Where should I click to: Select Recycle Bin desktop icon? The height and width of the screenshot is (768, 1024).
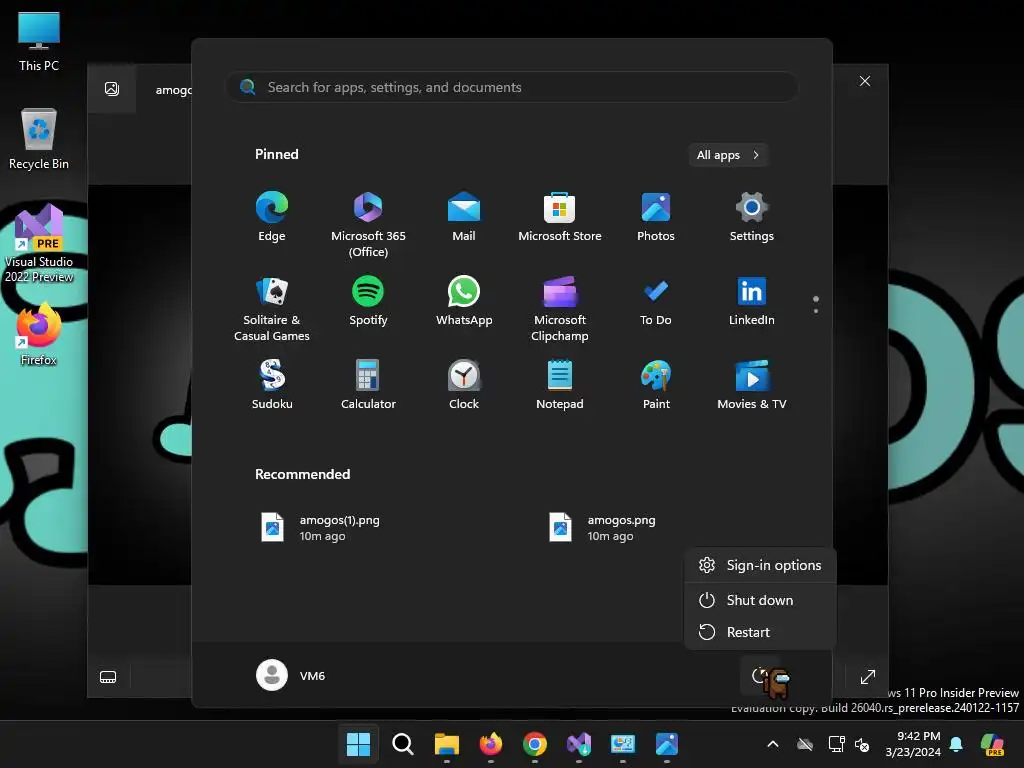click(x=39, y=139)
